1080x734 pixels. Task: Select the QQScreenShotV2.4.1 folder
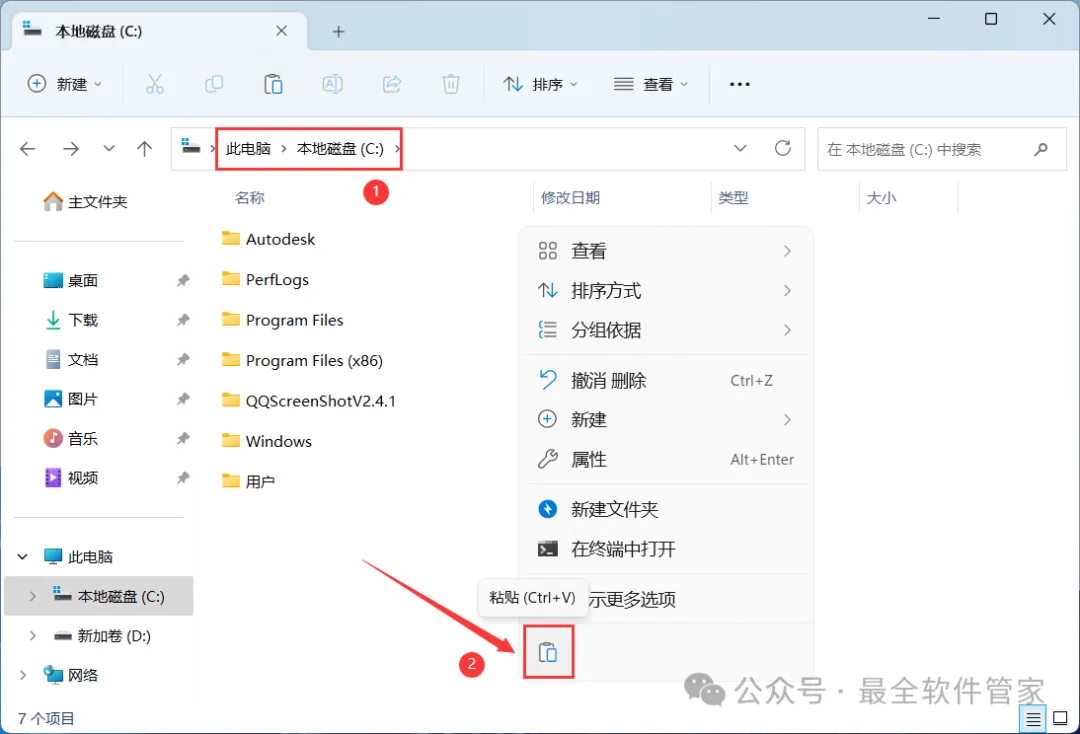coord(309,401)
